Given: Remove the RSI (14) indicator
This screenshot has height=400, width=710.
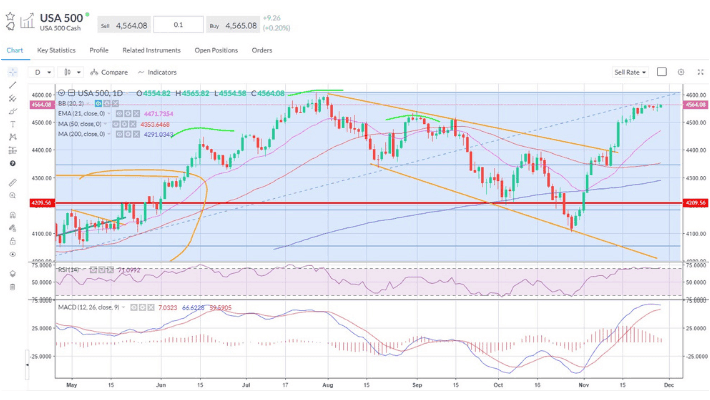Looking at the screenshot, I should (x=110, y=270).
